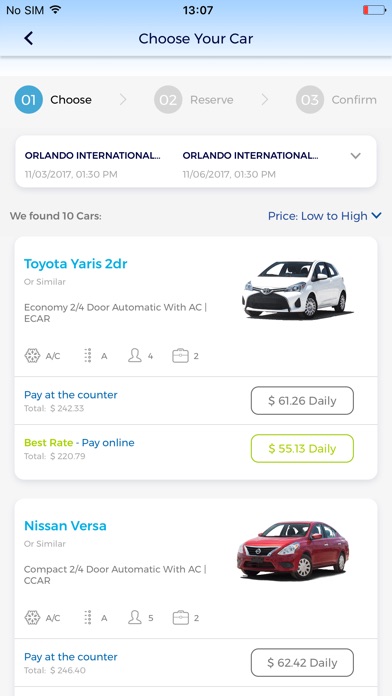Screen dimensions: 392x696
Task: Tap the red Nissan Versa car image
Action: click(293, 551)
